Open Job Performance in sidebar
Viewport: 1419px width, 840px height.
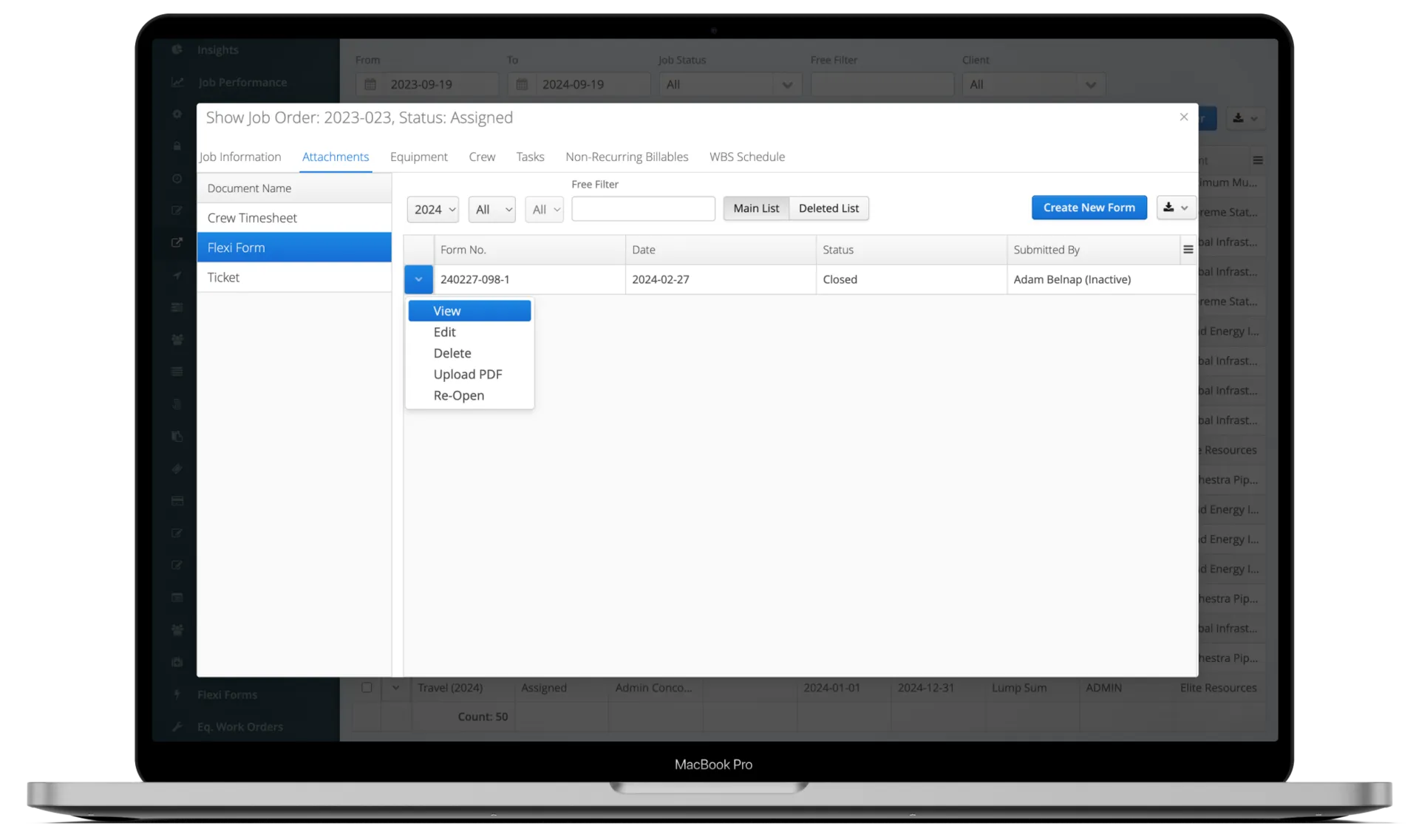click(242, 82)
